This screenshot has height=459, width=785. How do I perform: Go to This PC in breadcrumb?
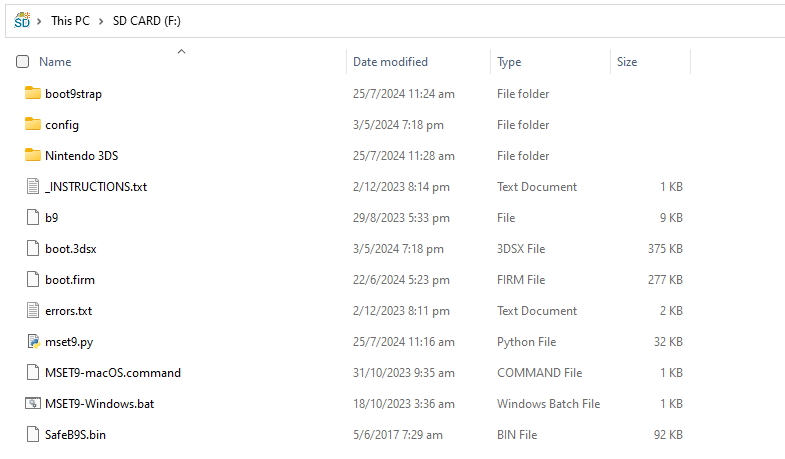70,20
